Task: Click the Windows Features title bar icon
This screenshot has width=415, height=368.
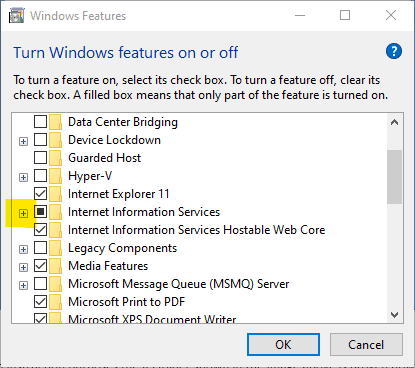Action: [17, 16]
